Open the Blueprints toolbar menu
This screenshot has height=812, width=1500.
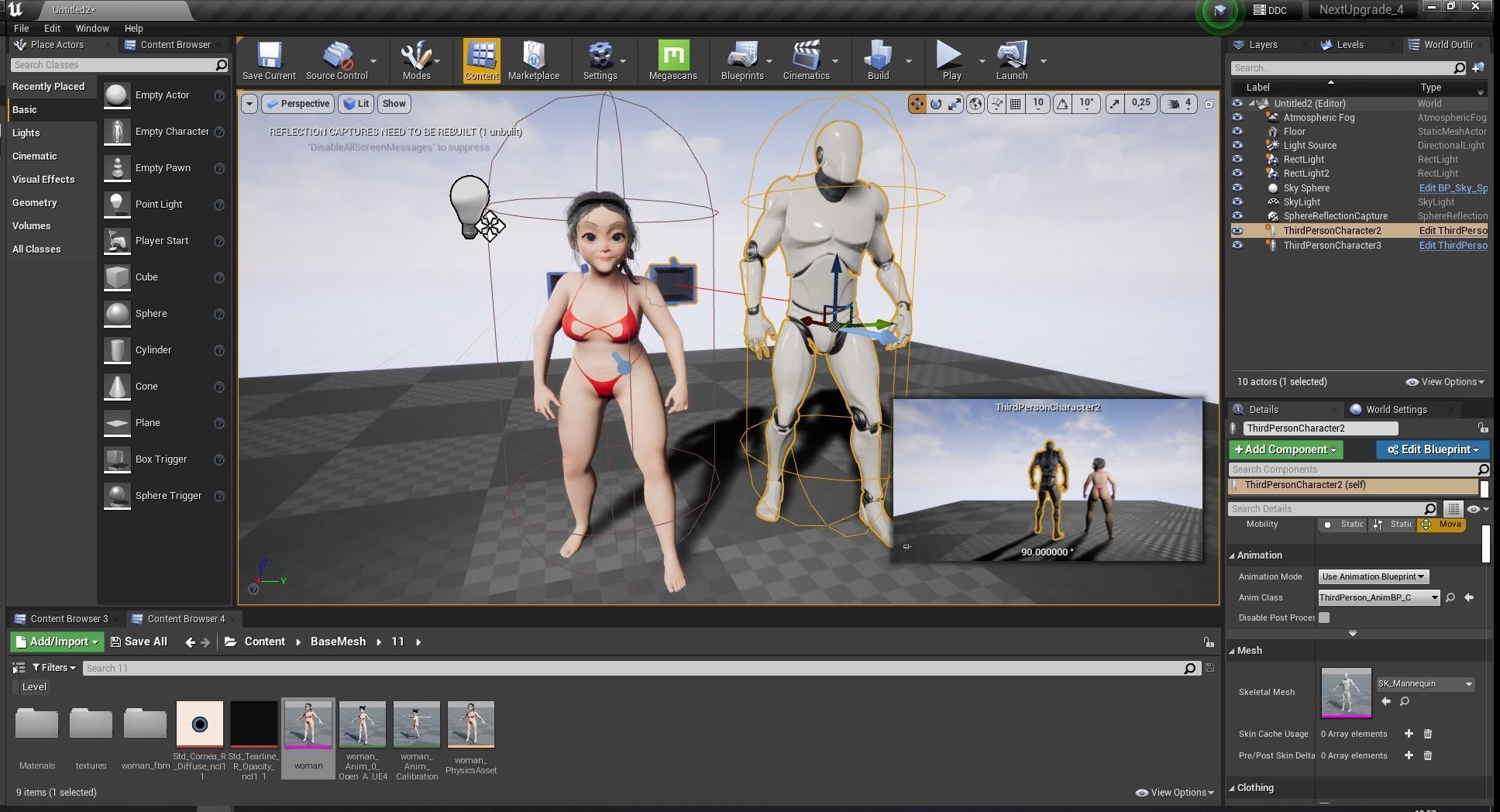point(742,60)
